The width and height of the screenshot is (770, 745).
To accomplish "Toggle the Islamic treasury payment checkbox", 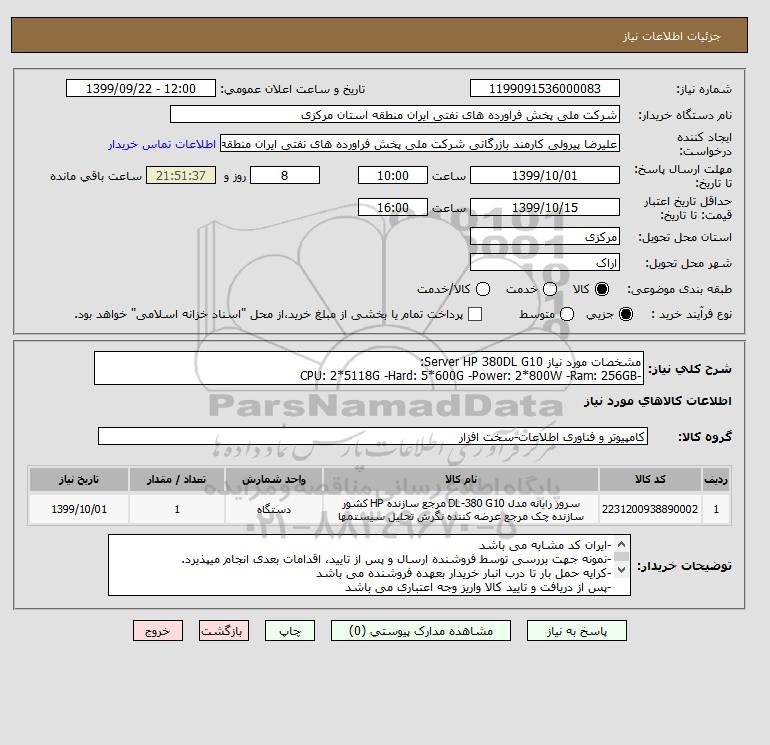I will pyautogui.click(x=475, y=314).
